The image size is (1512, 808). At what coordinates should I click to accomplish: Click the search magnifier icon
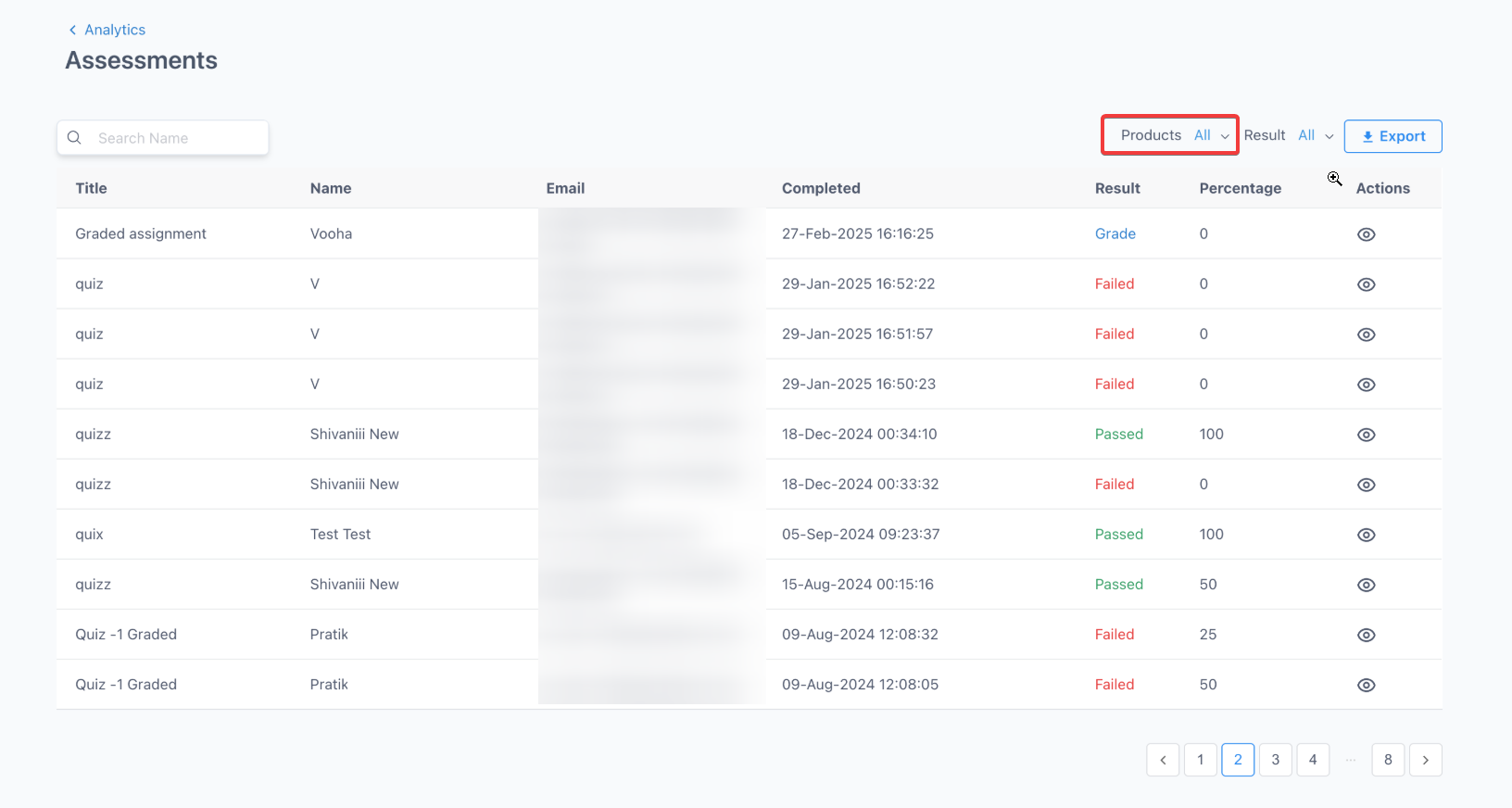point(75,138)
